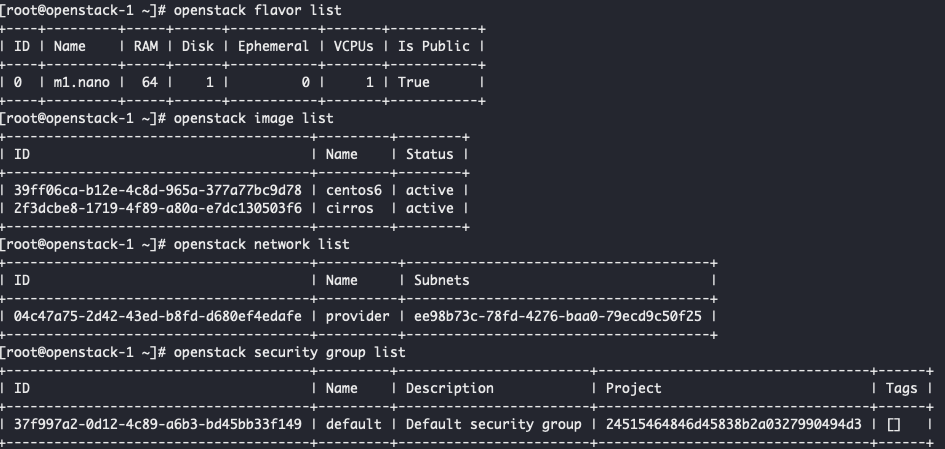Click the "openstack flavor list" command text
945x449 pixels.
(257, 10)
